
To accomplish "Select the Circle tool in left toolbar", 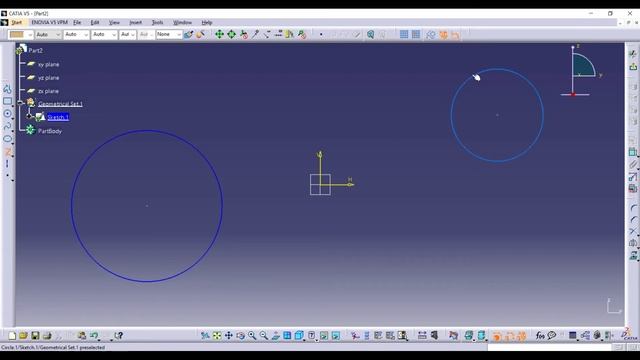I will tap(7, 114).
